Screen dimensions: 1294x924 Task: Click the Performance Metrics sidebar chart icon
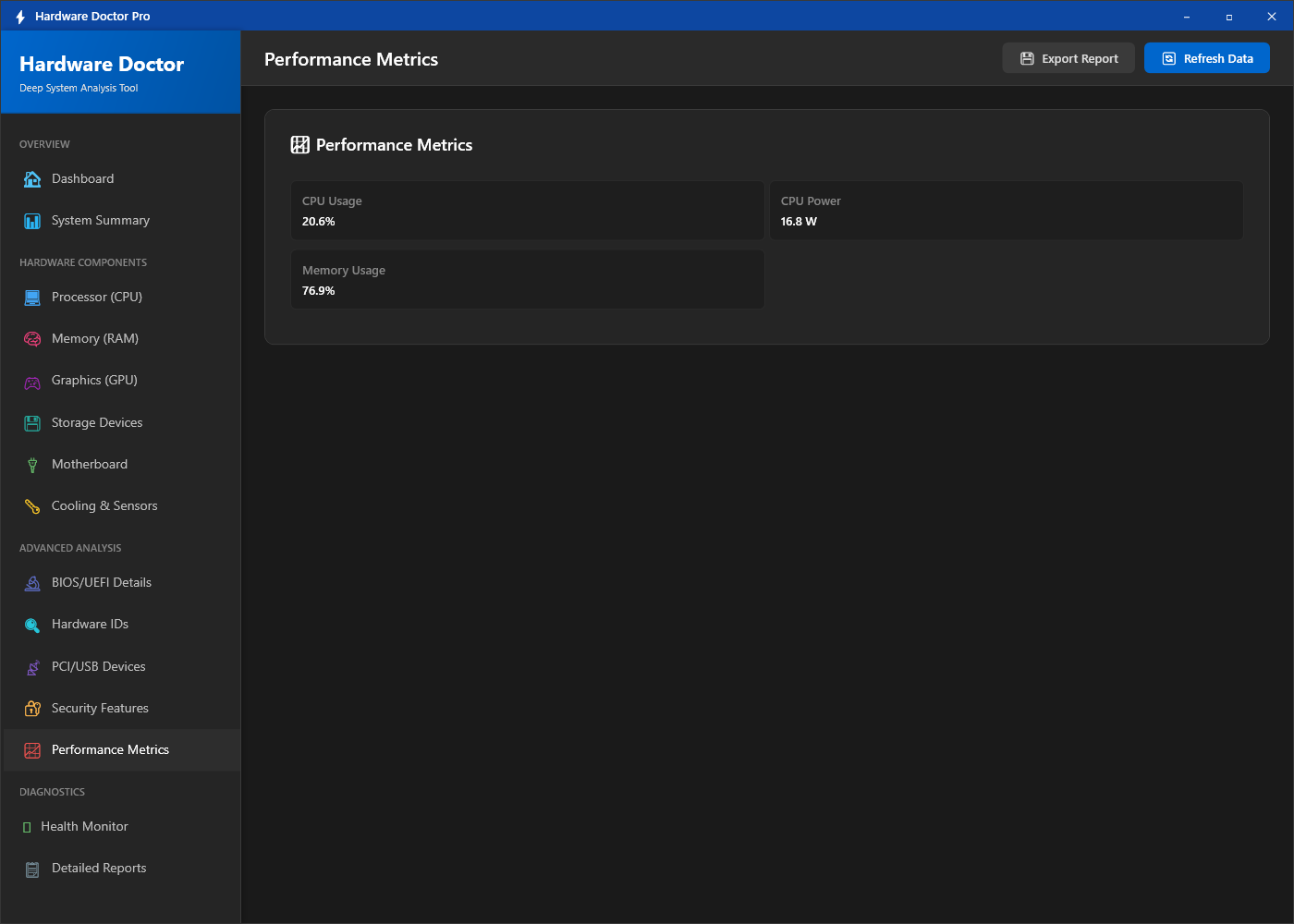32,750
